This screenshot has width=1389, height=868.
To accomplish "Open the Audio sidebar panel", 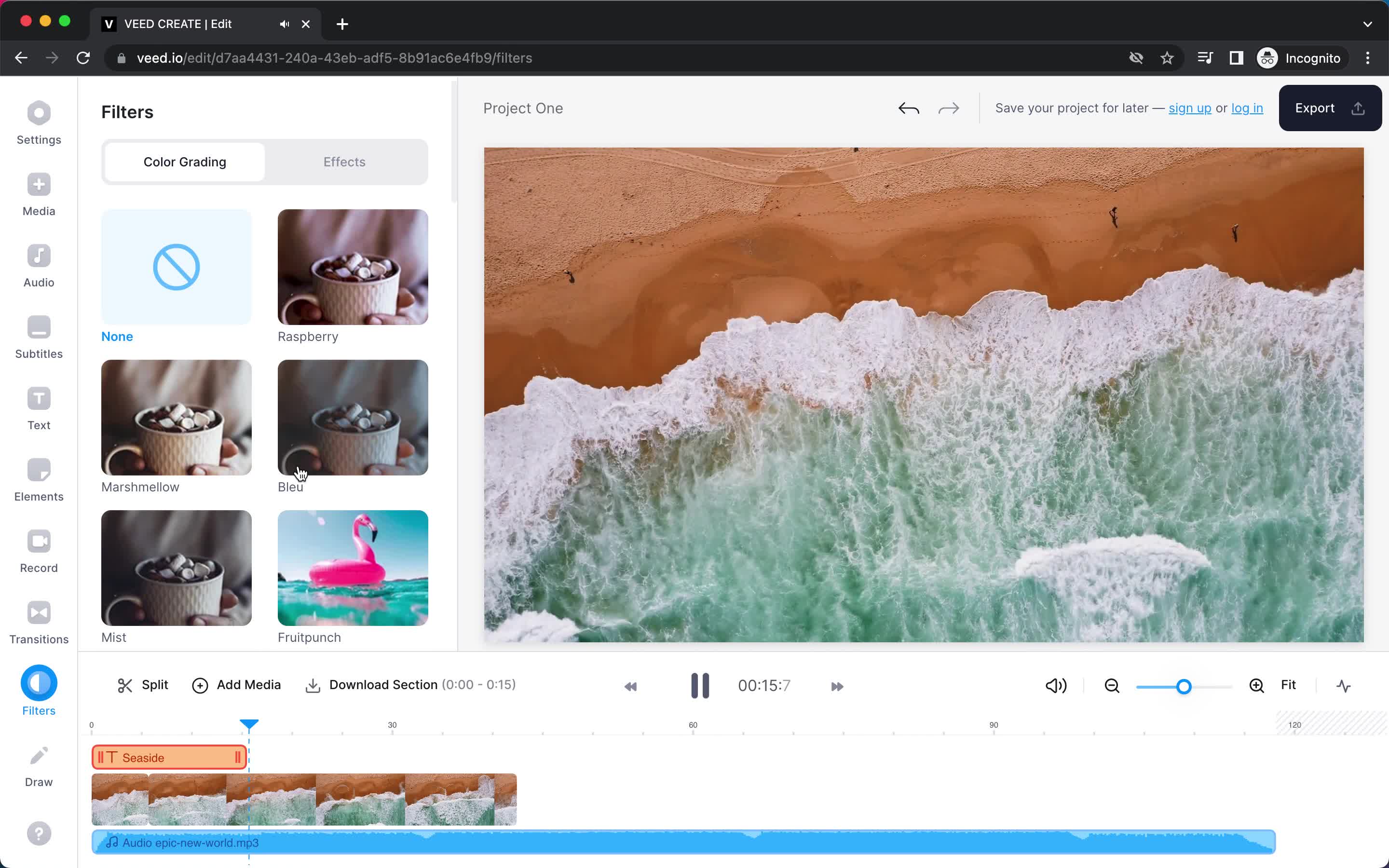I will click(39, 266).
